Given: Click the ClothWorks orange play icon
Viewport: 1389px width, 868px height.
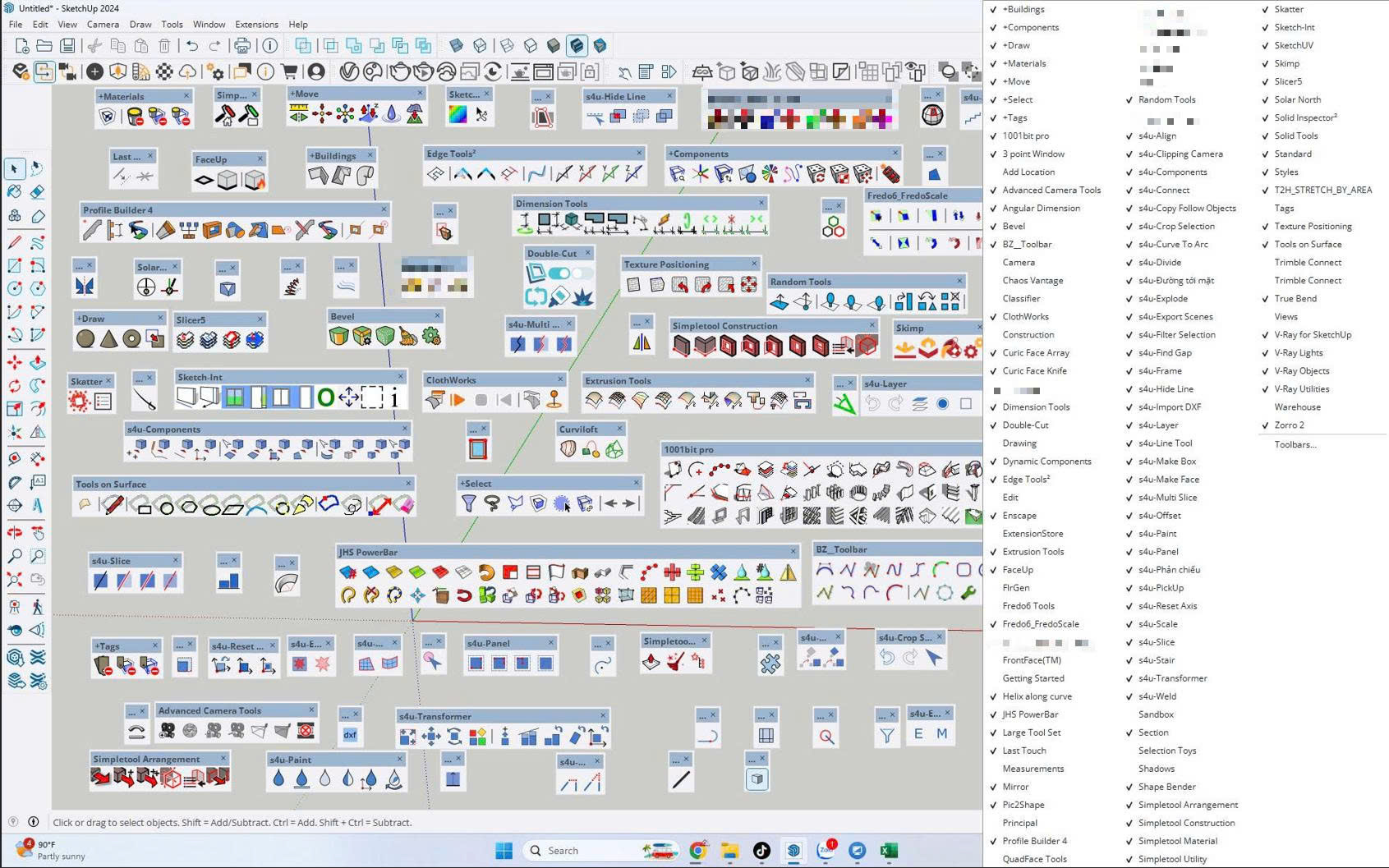Looking at the screenshot, I should 458,400.
